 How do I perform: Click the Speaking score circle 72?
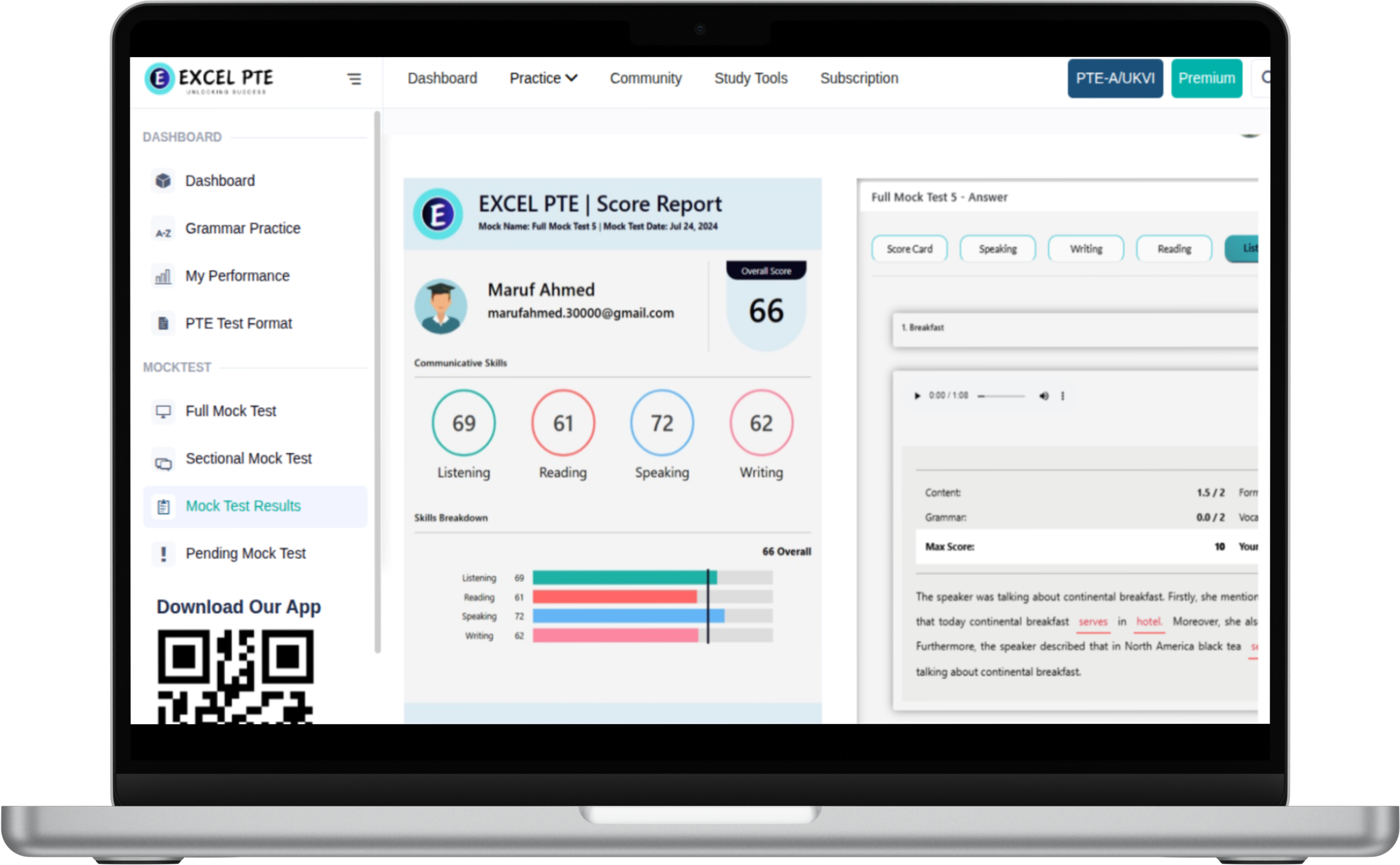[662, 423]
